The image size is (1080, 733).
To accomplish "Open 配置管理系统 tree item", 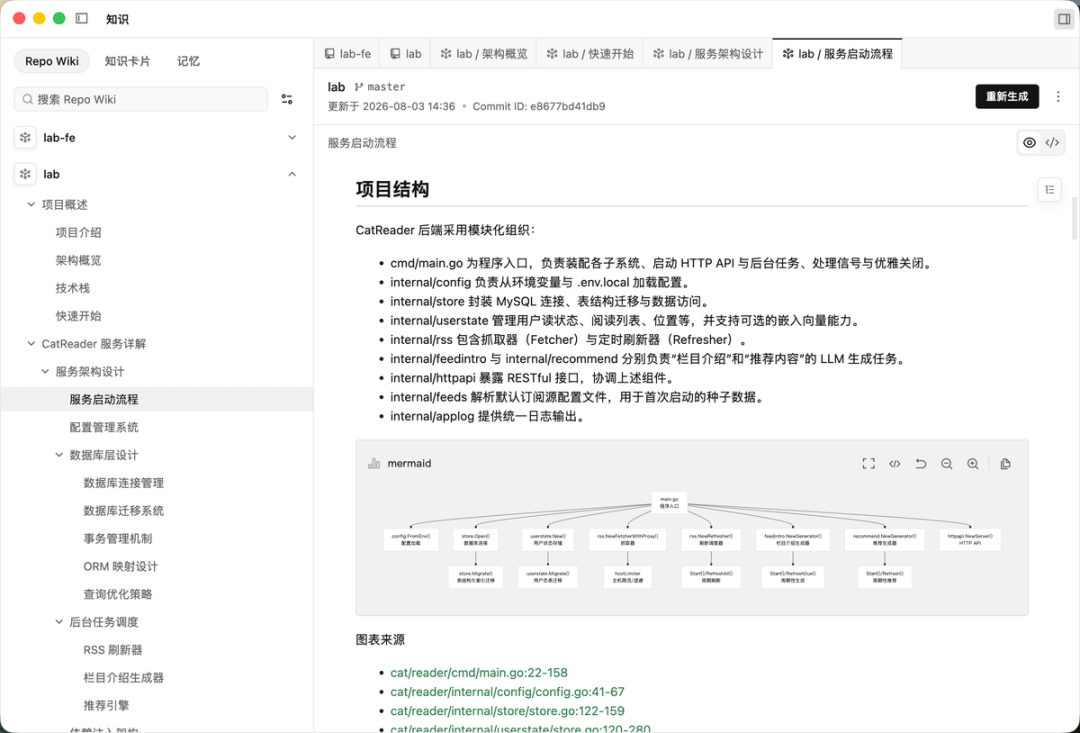I will click(103, 427).
